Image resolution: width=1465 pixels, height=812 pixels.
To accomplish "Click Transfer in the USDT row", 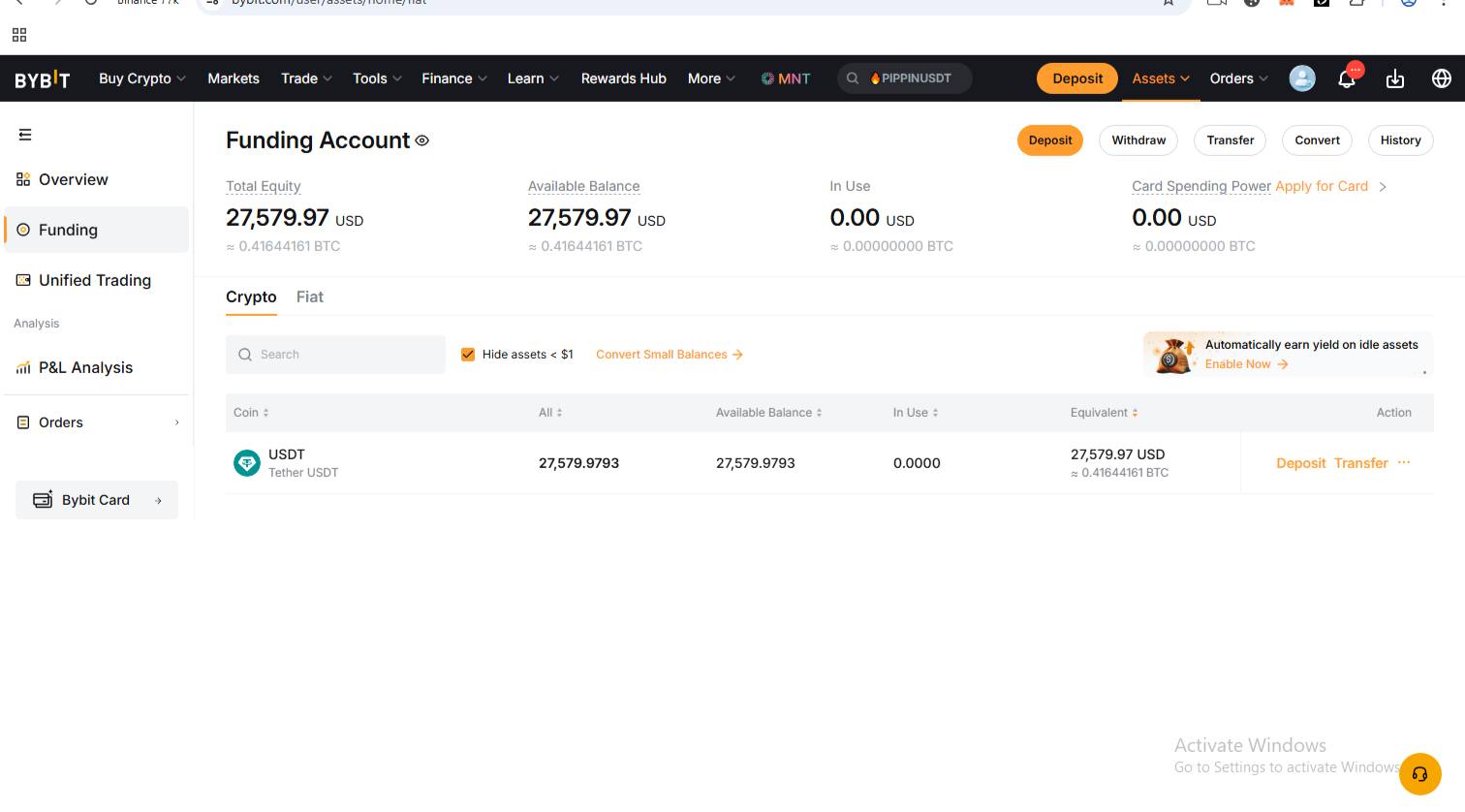I will [1360, 463].
